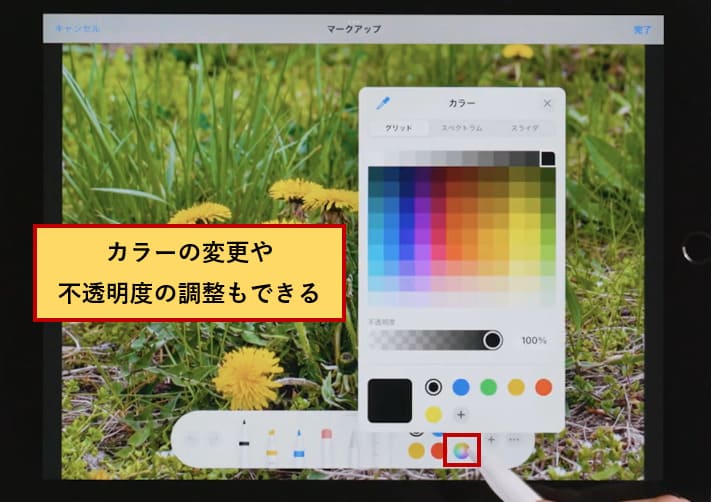Select the saved bright yellow dot beside plus

point(433,414)
